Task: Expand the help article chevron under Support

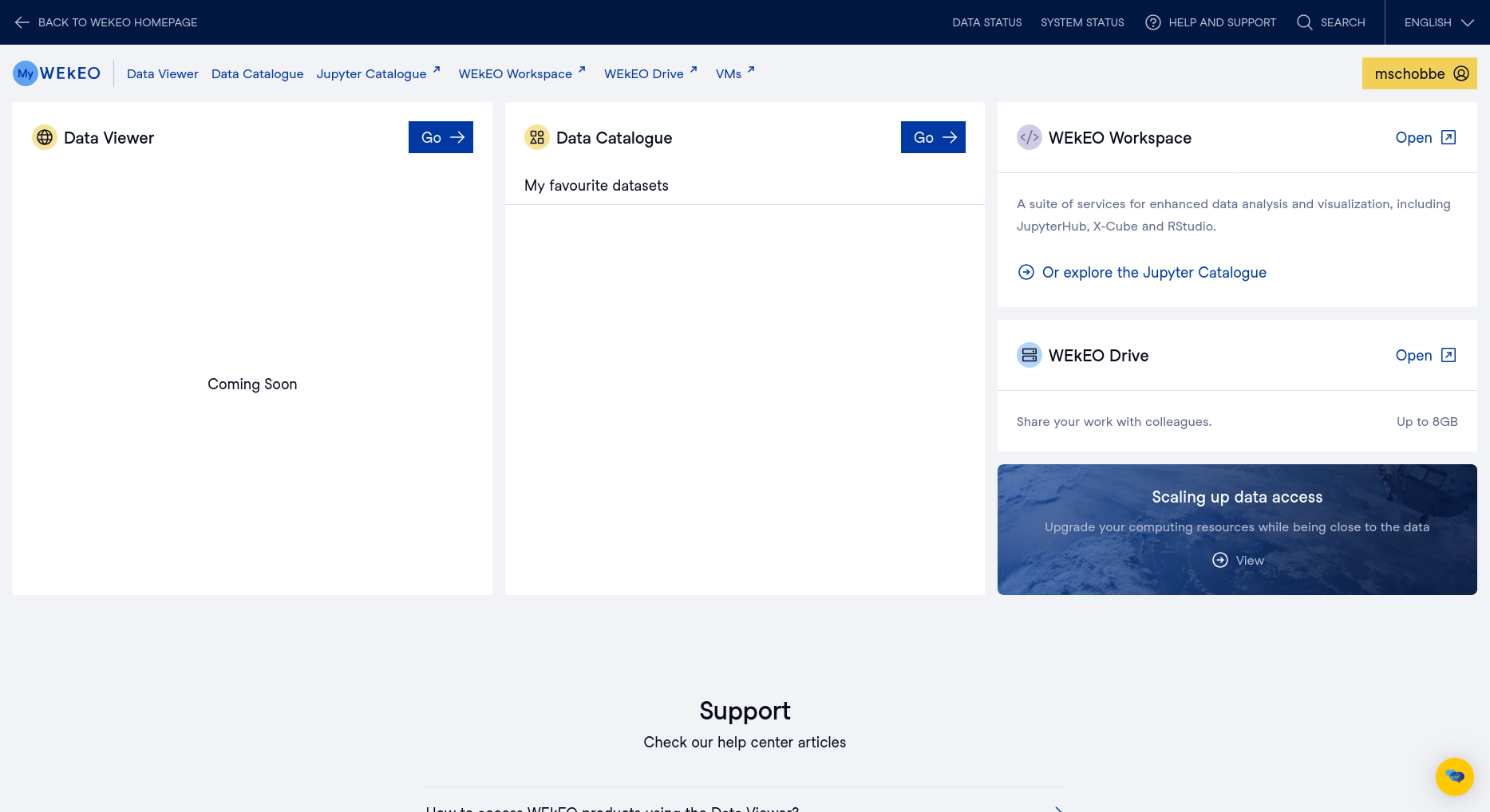Action: pyautogui.click(x=1058, y=808)
